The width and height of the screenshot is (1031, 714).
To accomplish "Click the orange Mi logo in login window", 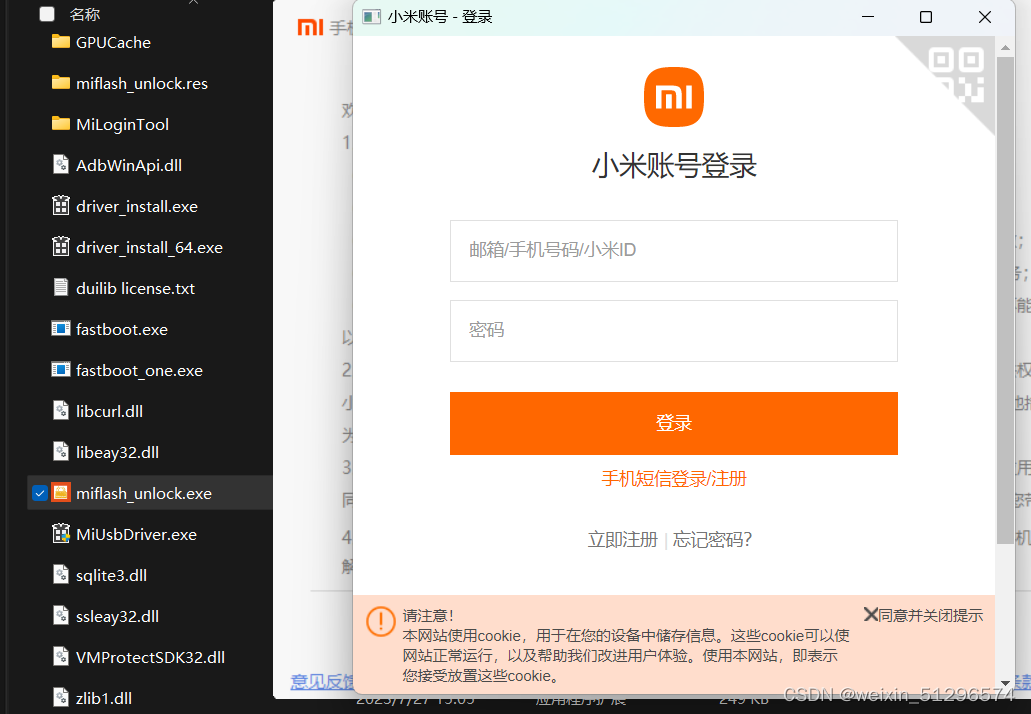I will (673, 97).
